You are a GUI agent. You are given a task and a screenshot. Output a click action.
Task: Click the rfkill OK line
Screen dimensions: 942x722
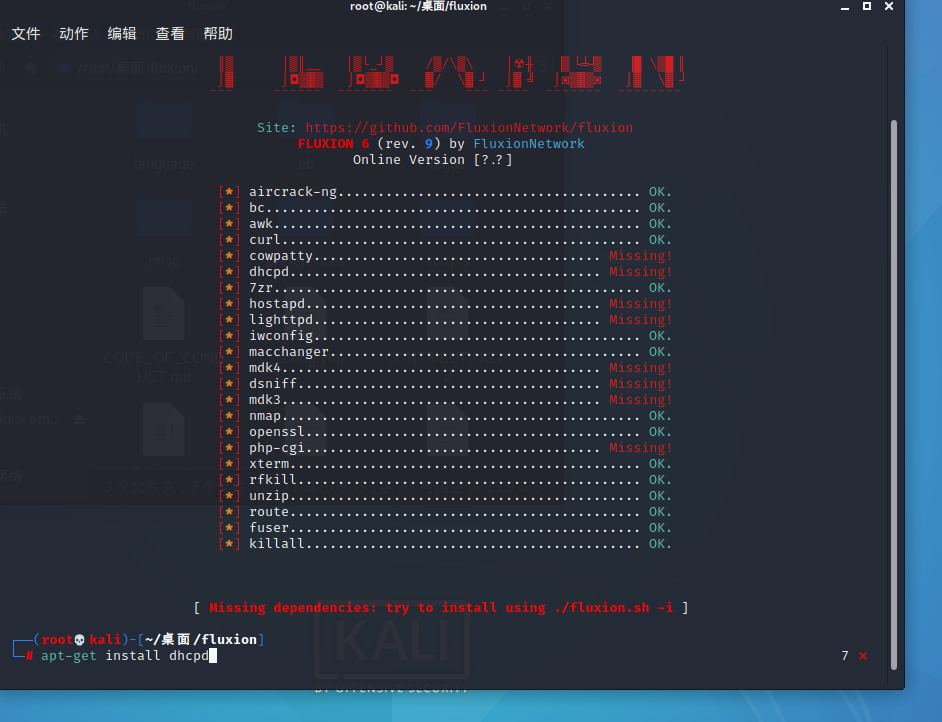click(x=445, y=479)
